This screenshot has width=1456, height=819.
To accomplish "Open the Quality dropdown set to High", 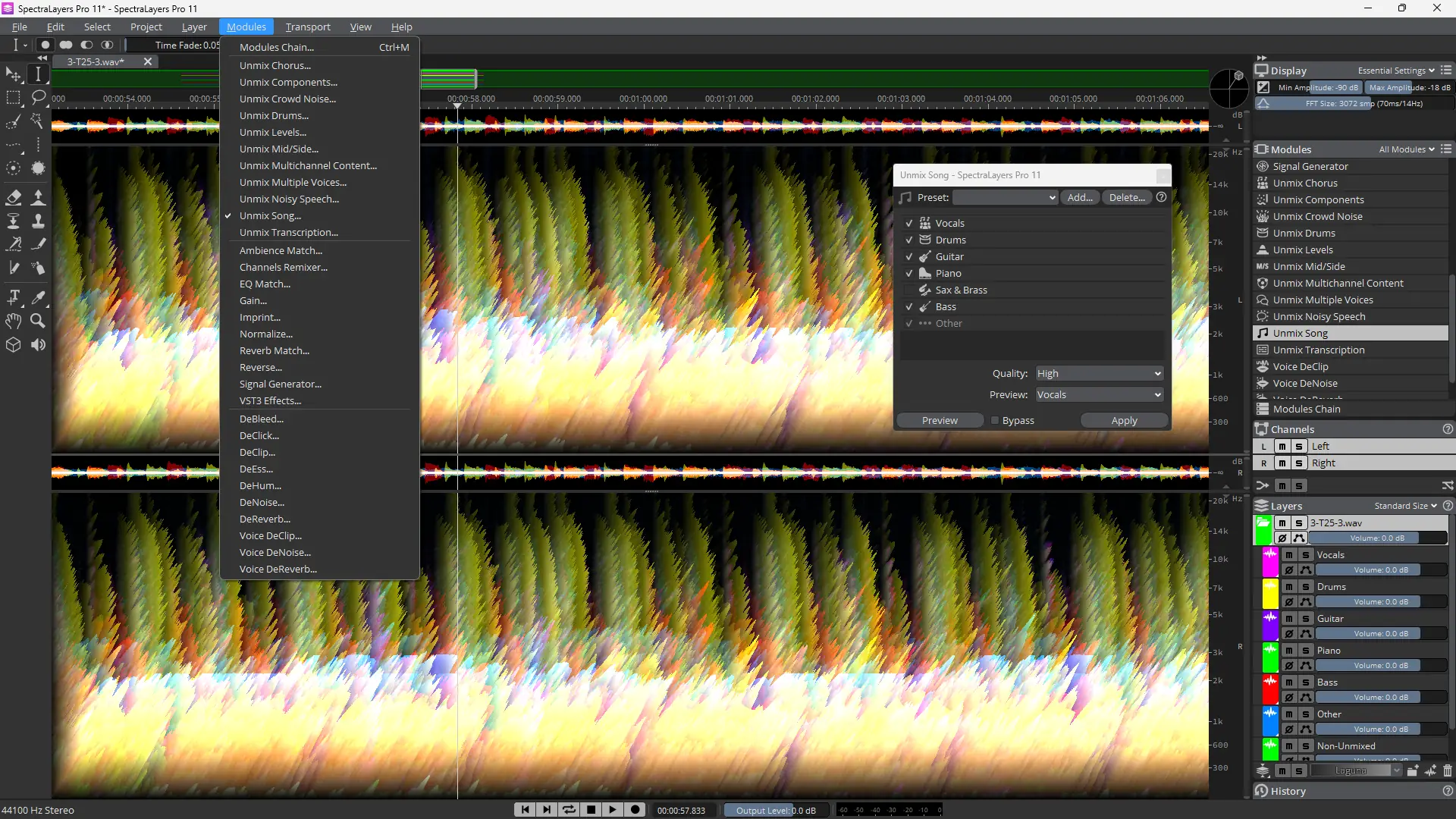I will point(1099,373).
